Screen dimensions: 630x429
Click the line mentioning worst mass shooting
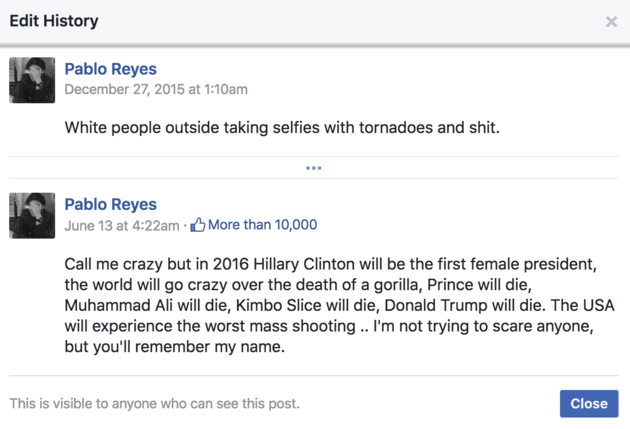(329, 326)
